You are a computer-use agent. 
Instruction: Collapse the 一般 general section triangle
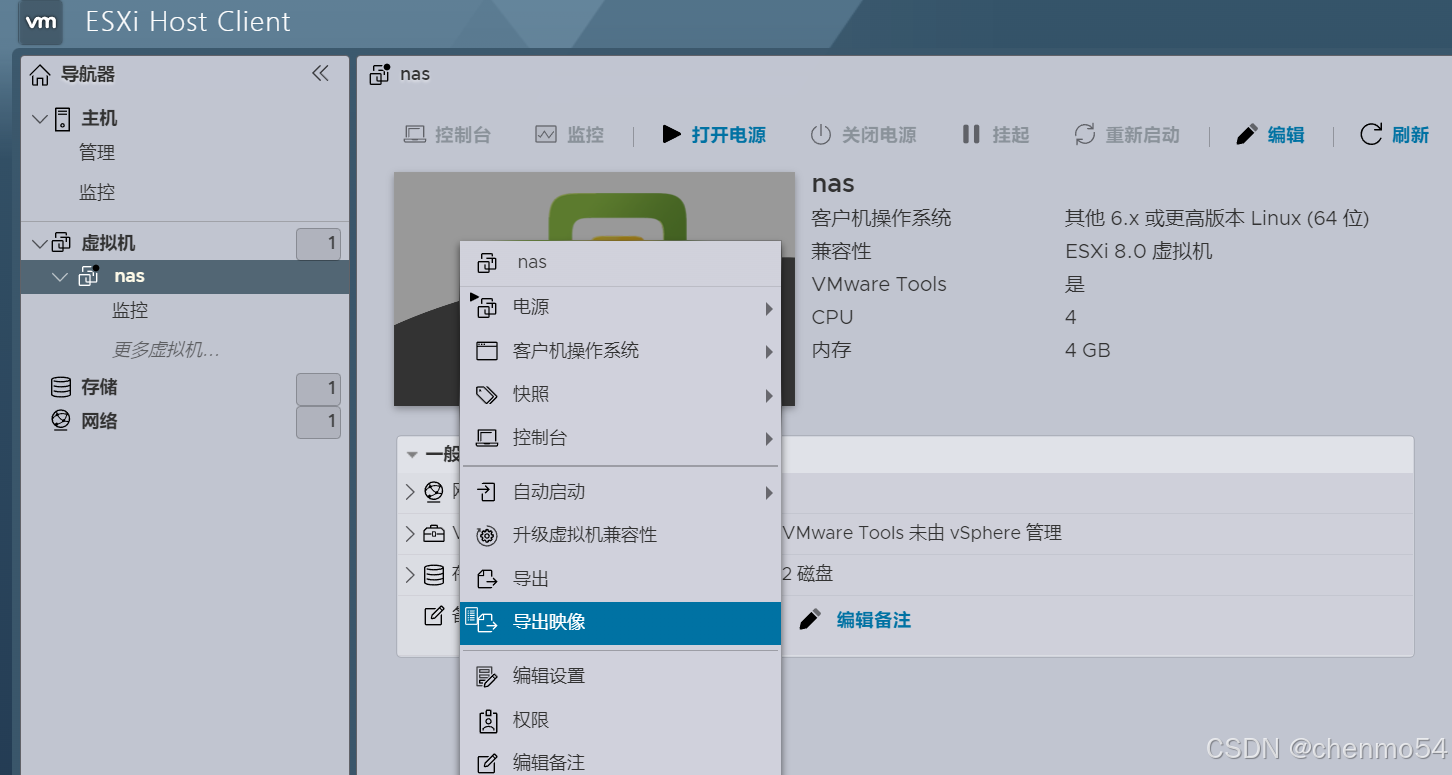pyautogui.click(x=412, y=454)
